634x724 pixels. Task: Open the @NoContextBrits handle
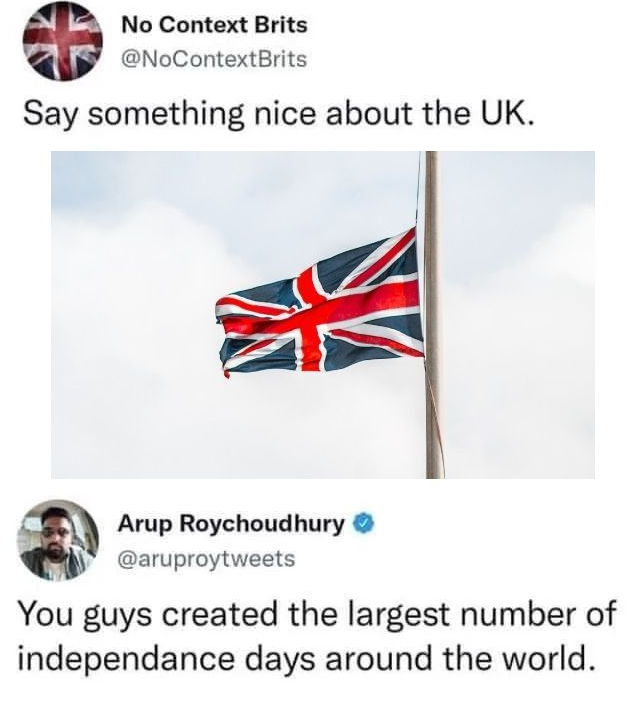click(x=214, y=59)
